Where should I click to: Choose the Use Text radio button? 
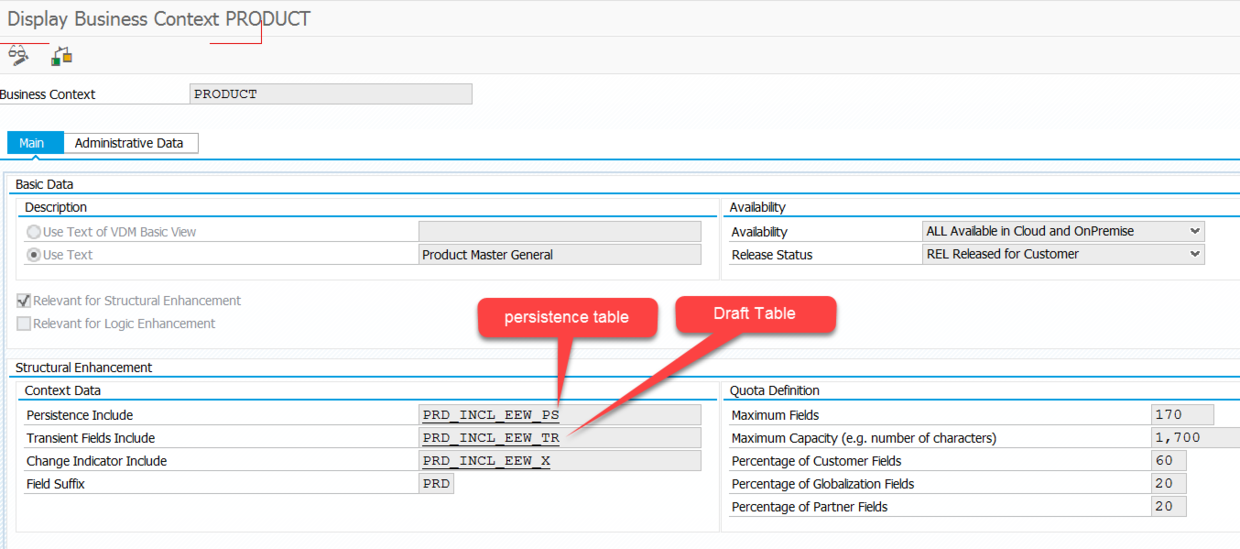34,255
